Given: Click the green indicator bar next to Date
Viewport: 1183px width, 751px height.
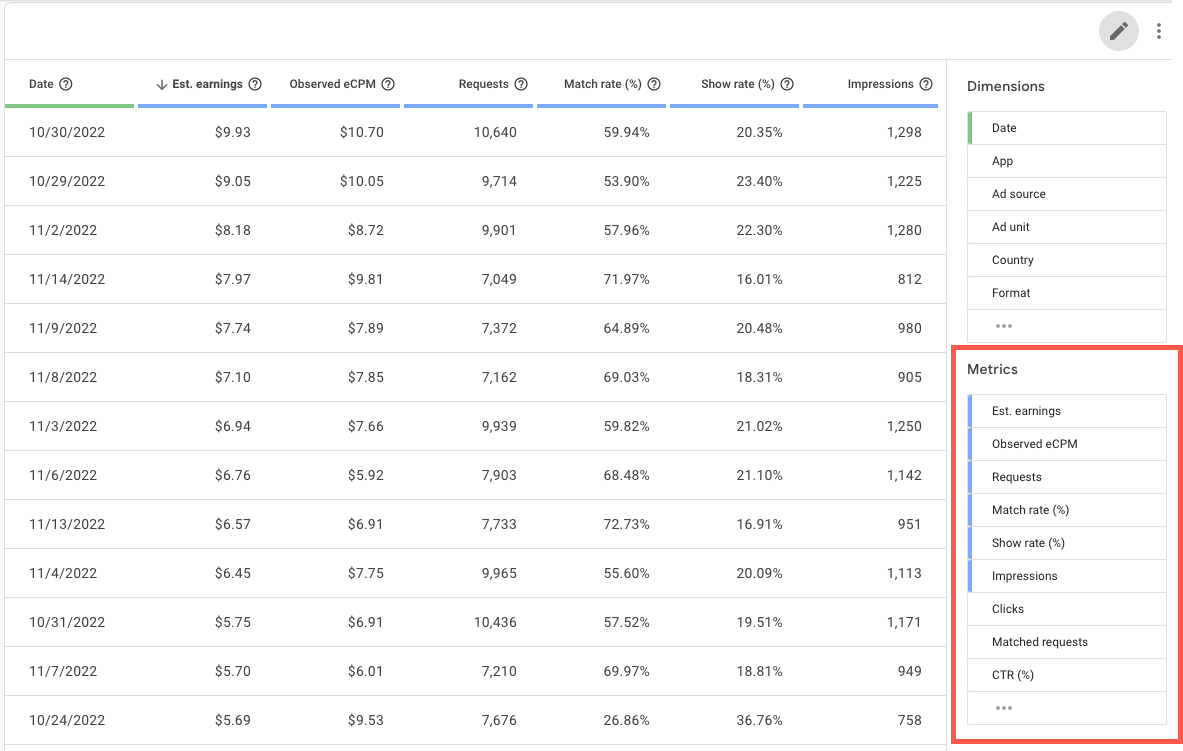Looking at the screenshot, I should click(x=969, y=127).
